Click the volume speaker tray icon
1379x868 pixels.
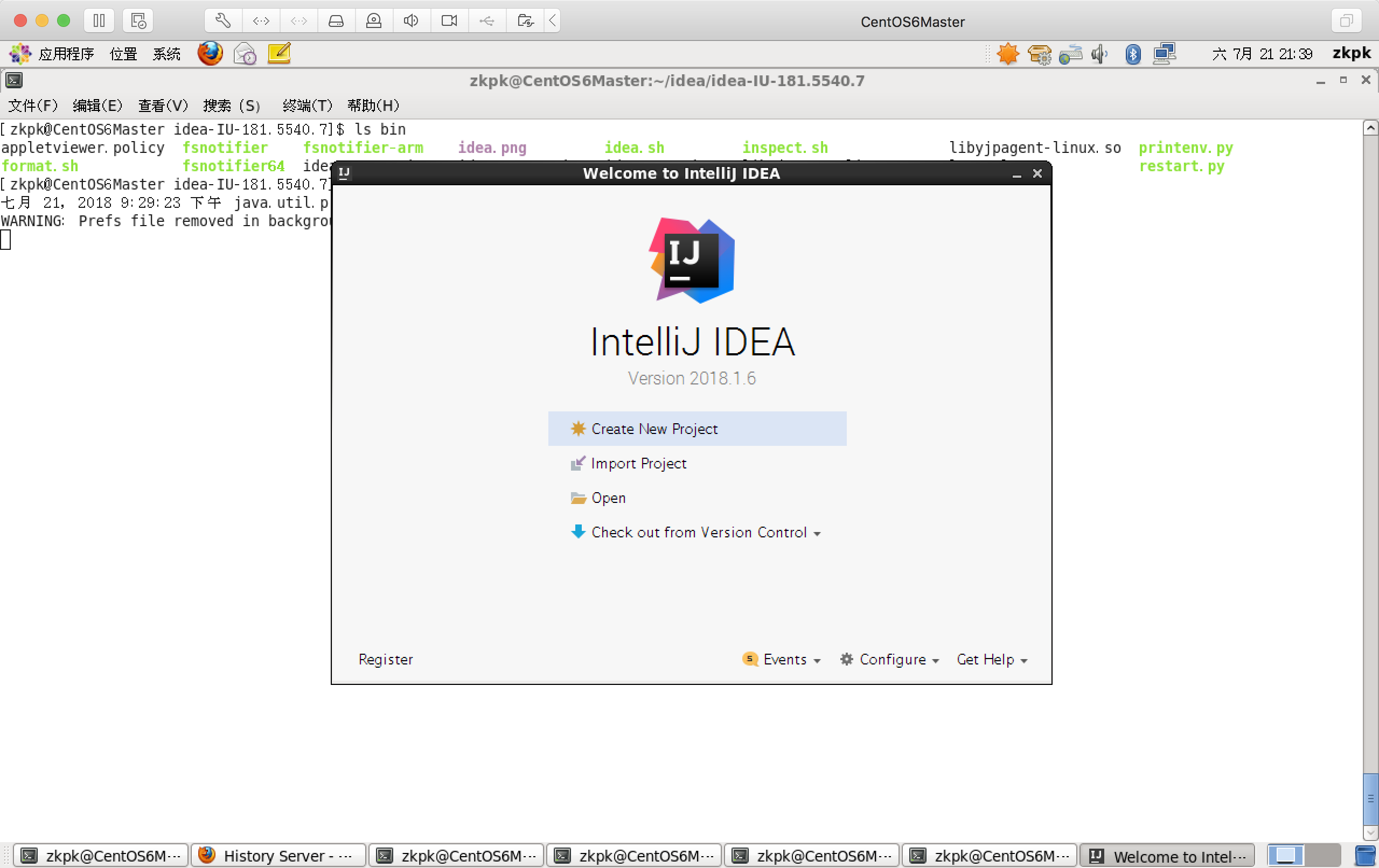click(1098, 54)
